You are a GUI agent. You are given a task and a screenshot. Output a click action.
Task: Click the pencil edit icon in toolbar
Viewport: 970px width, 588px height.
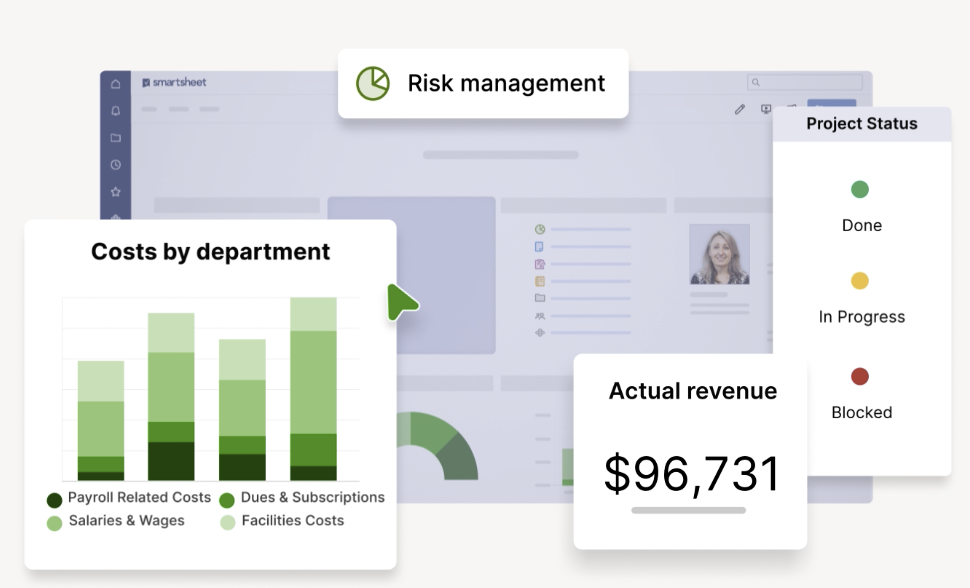(740, 109)
